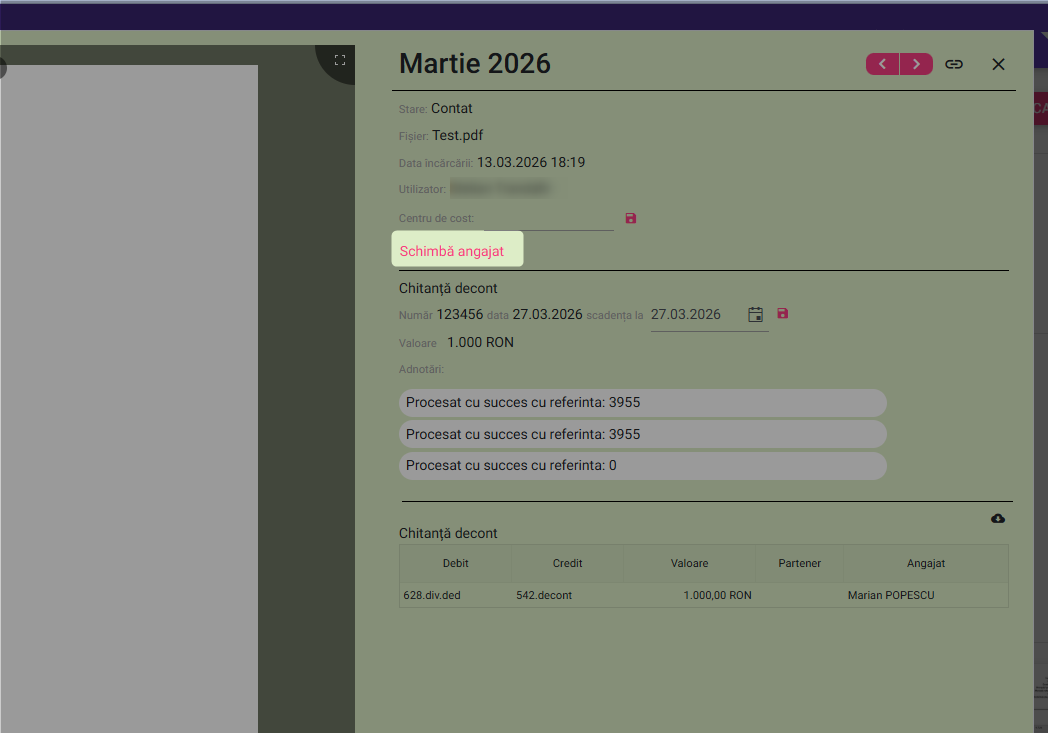Click the Marian POPESCU employee cell
1048x733 pixels.
coord(891,595)
